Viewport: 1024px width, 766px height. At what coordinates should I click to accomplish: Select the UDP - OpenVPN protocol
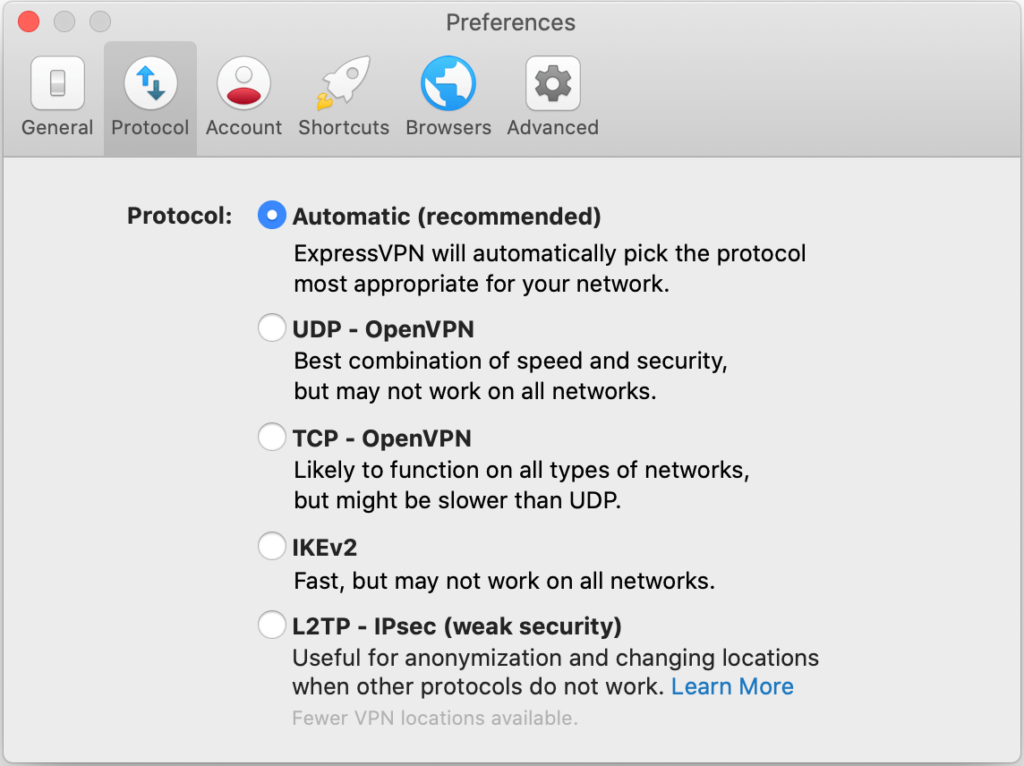click(271, 327)
